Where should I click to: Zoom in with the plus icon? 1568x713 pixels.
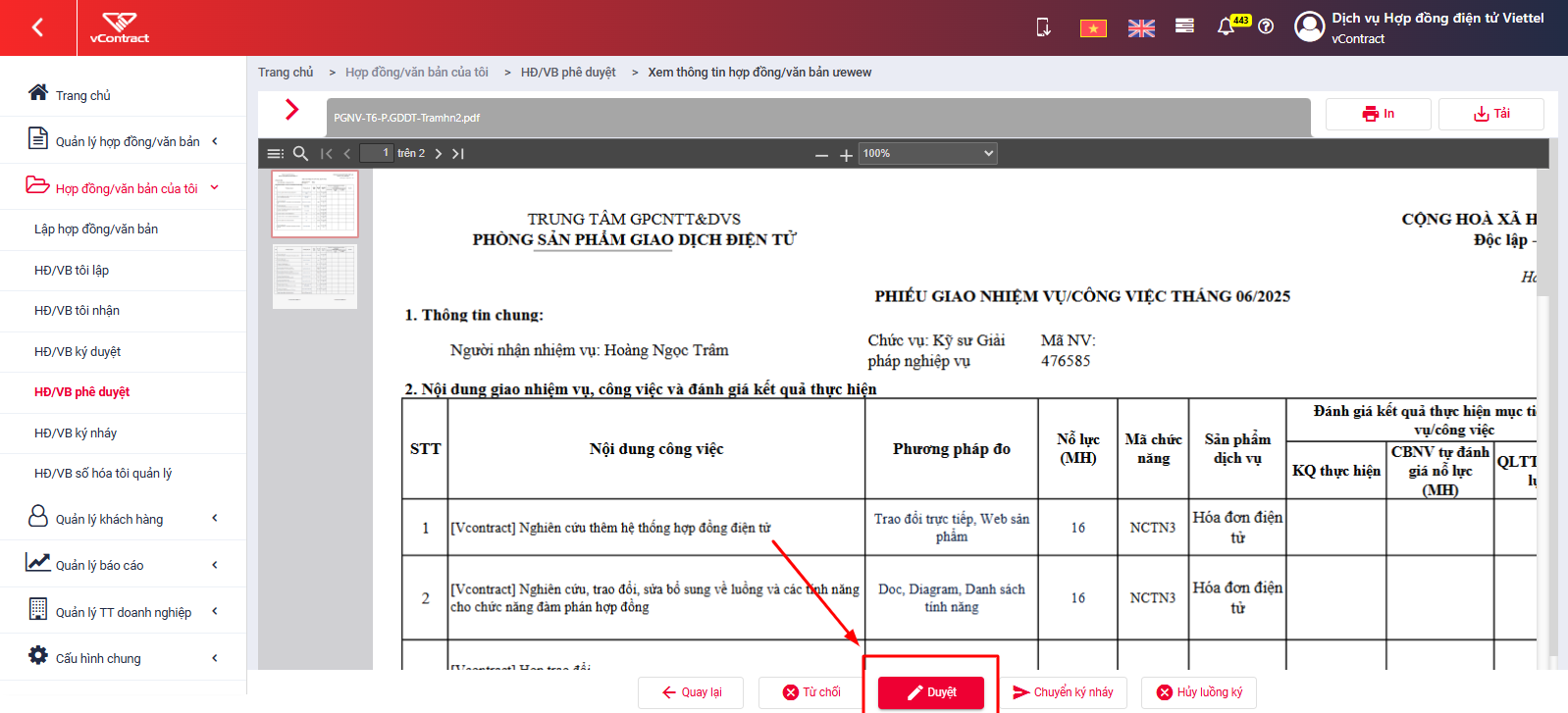(x=846, y=155)
